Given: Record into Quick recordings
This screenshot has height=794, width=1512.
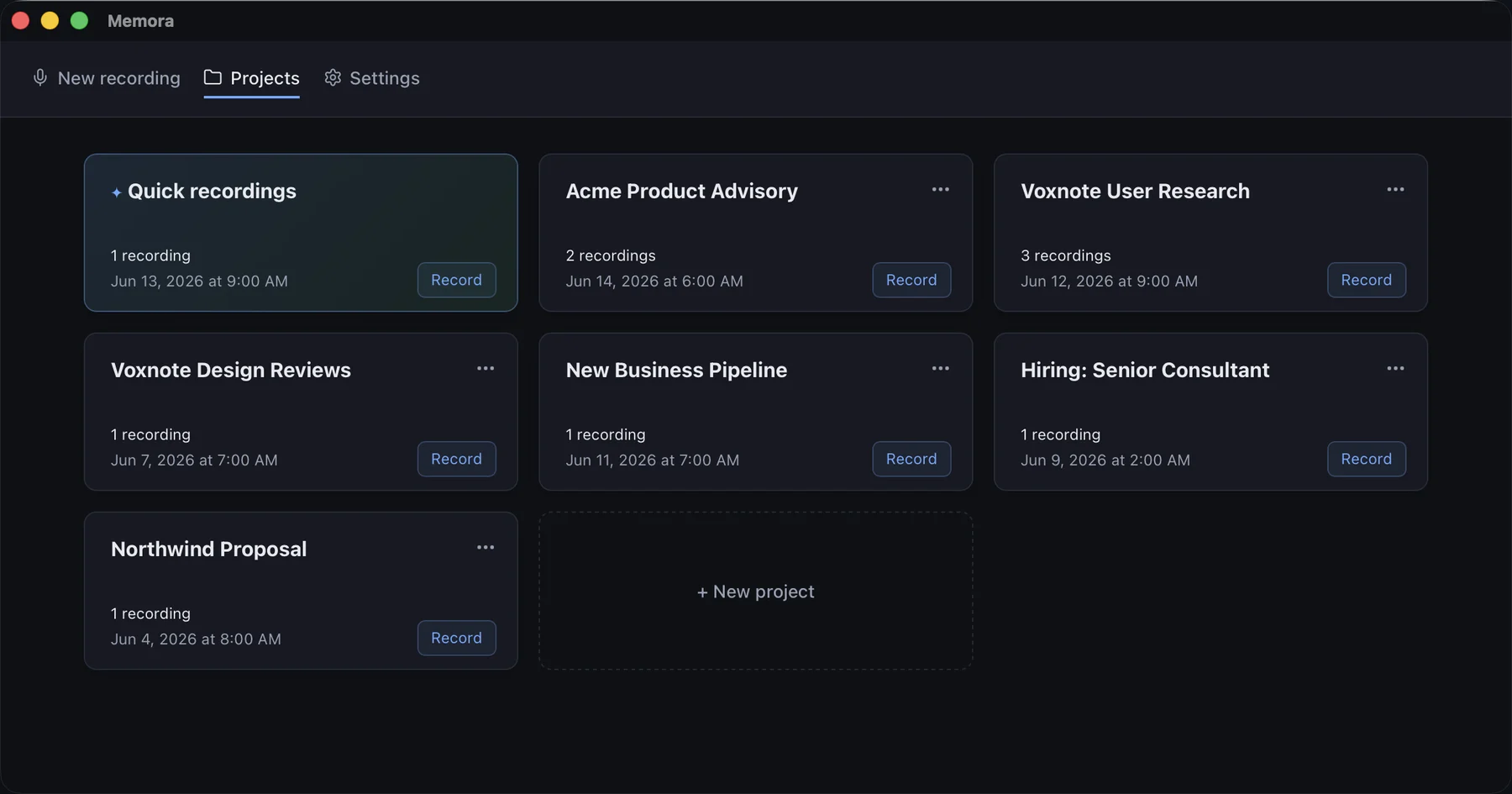Looking at the screenshot, I should 457,280.
